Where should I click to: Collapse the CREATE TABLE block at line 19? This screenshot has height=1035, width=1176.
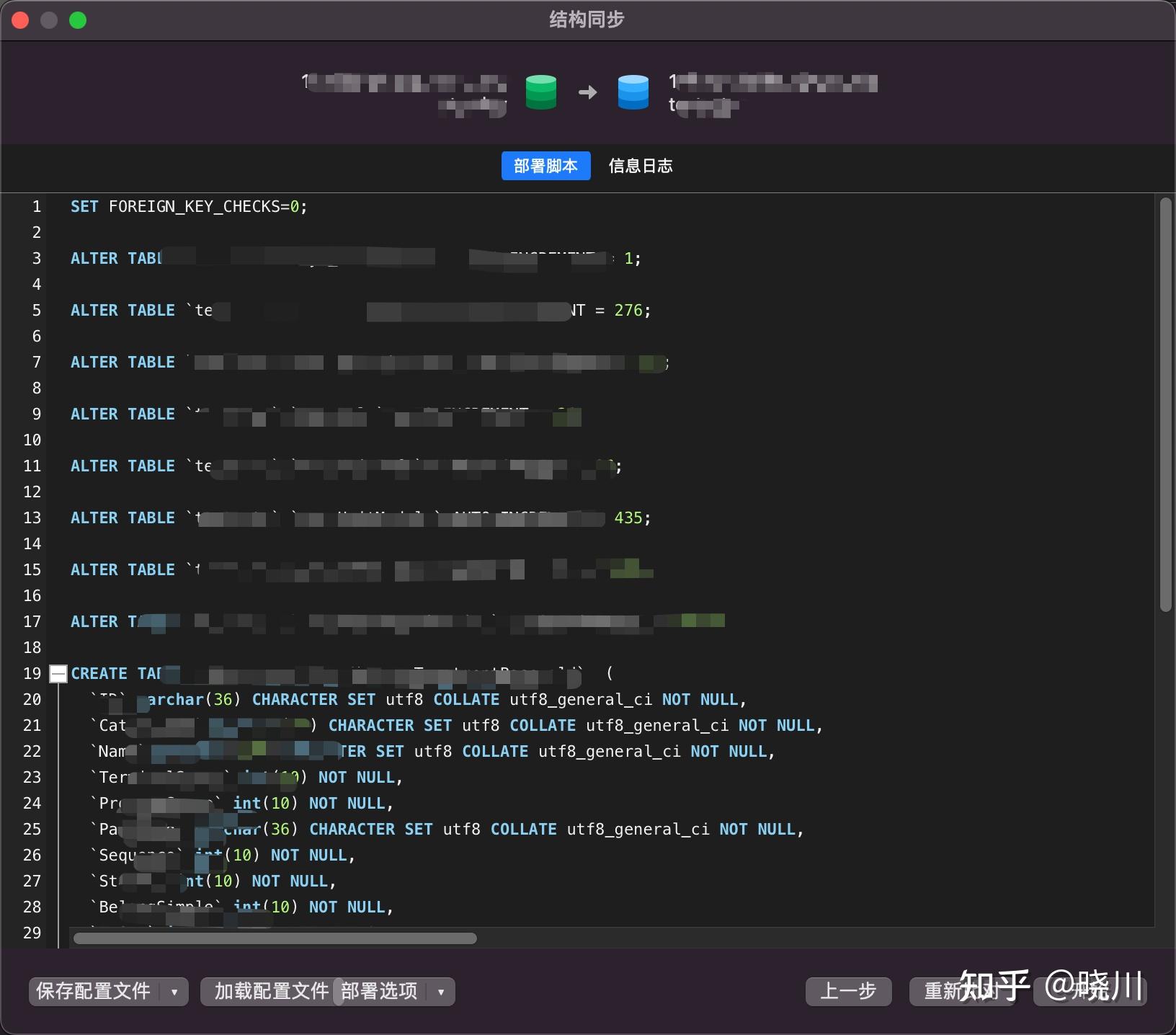pyautogui.click(x=57, y=674)
